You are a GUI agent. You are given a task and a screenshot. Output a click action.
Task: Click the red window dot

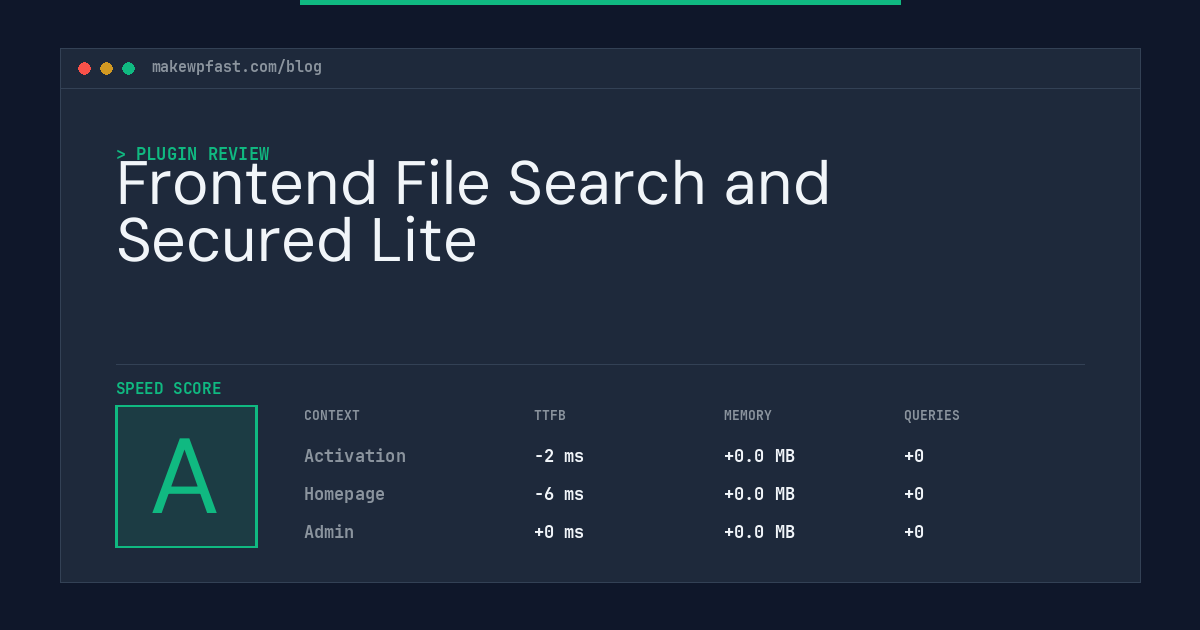[84, 68]
